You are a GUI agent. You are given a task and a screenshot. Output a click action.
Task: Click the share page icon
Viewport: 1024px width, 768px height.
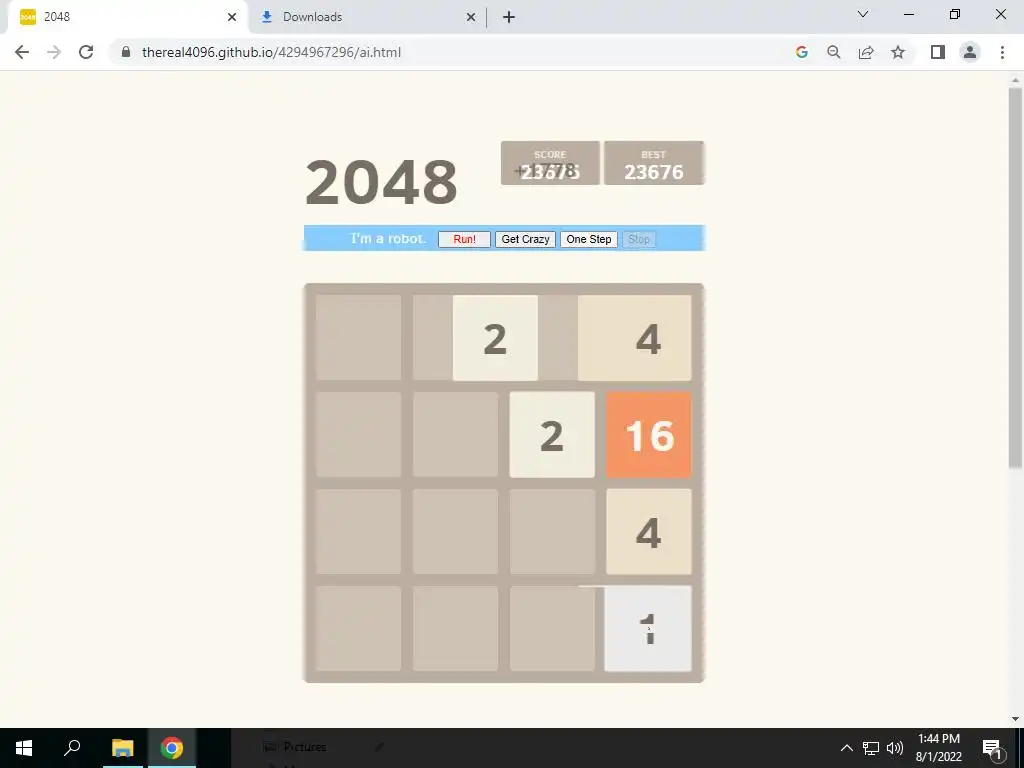[x=866, y=52]
